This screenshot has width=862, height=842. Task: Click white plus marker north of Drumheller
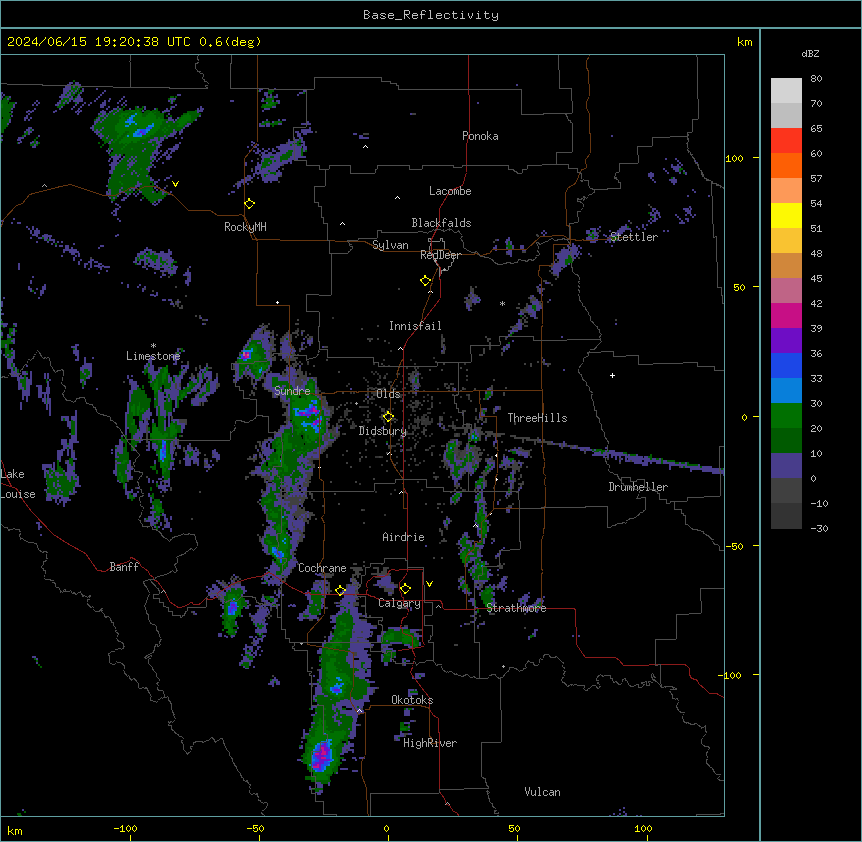click(x=612, y=375)
